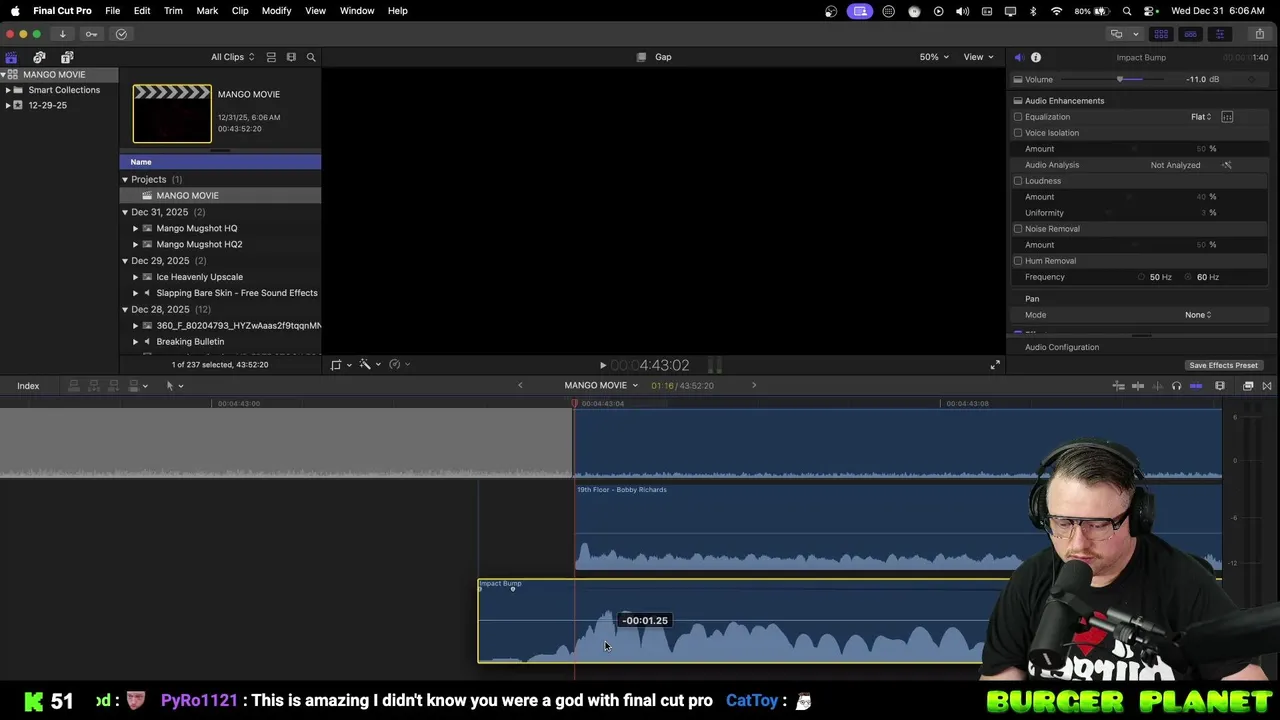Screen dimensions: 1280x720
Task: Click the Audio Analysis magic wand icon
Action: pyautogui.click(x=1227, y=165)
